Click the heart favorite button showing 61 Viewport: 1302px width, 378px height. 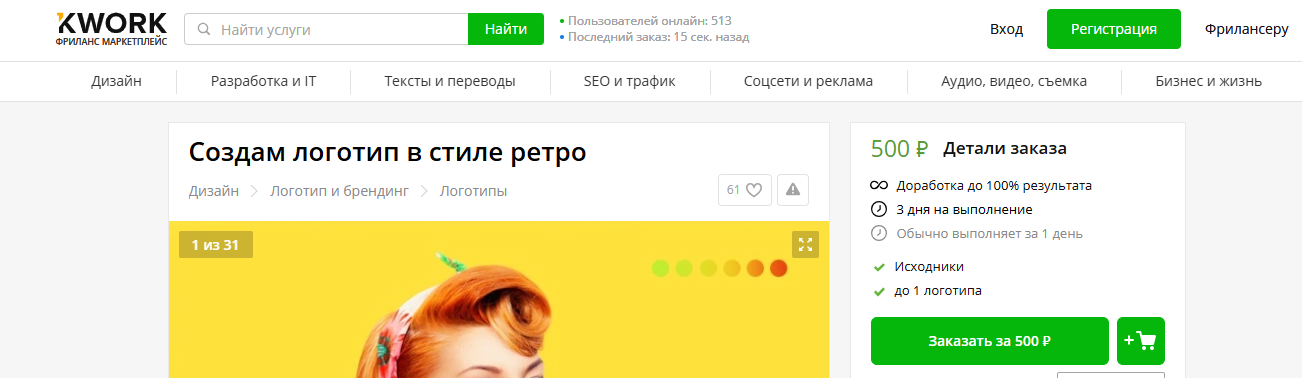(x=745, y=190)
